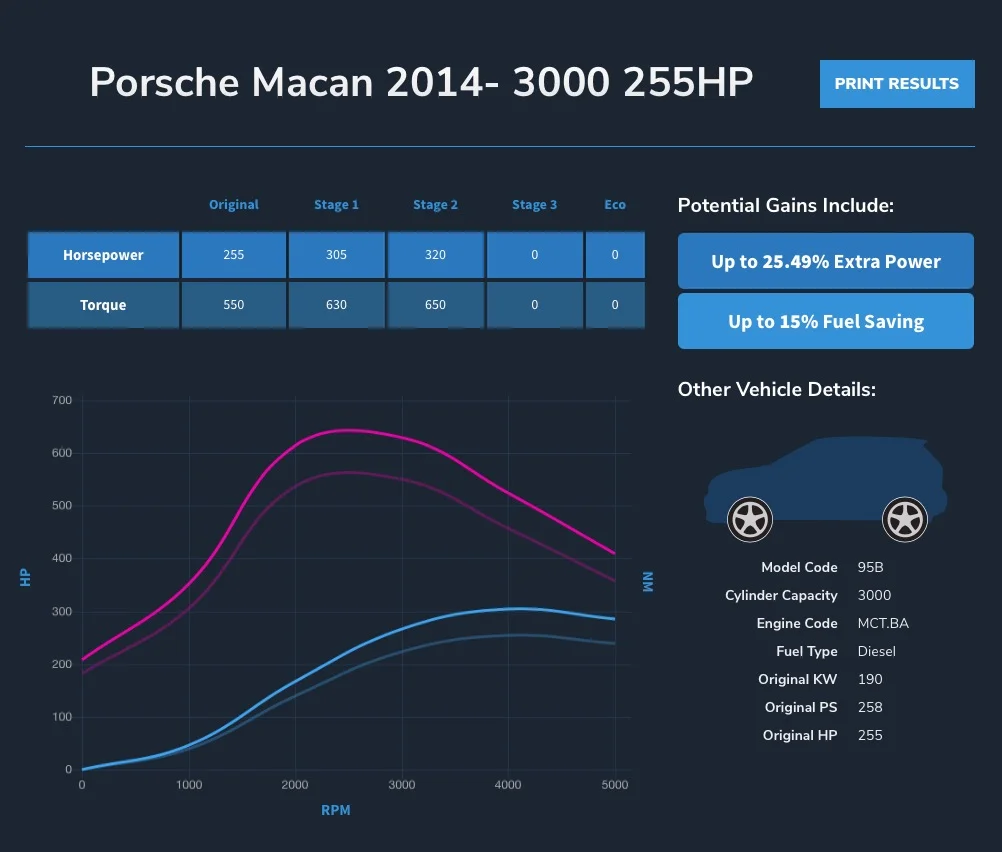The height and width of the screenshot is (852, 1002).
Task: Click the Eco torque 0 cell
Action: [615, 305]
